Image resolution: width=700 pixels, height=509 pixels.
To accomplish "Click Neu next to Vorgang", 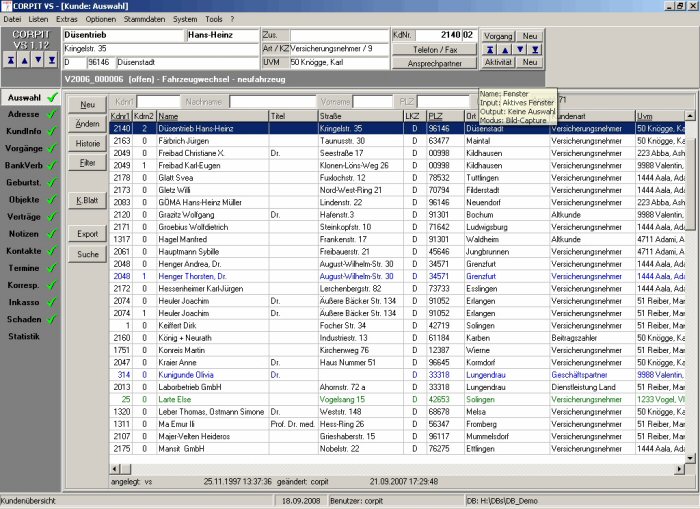I will coord(530,36).
